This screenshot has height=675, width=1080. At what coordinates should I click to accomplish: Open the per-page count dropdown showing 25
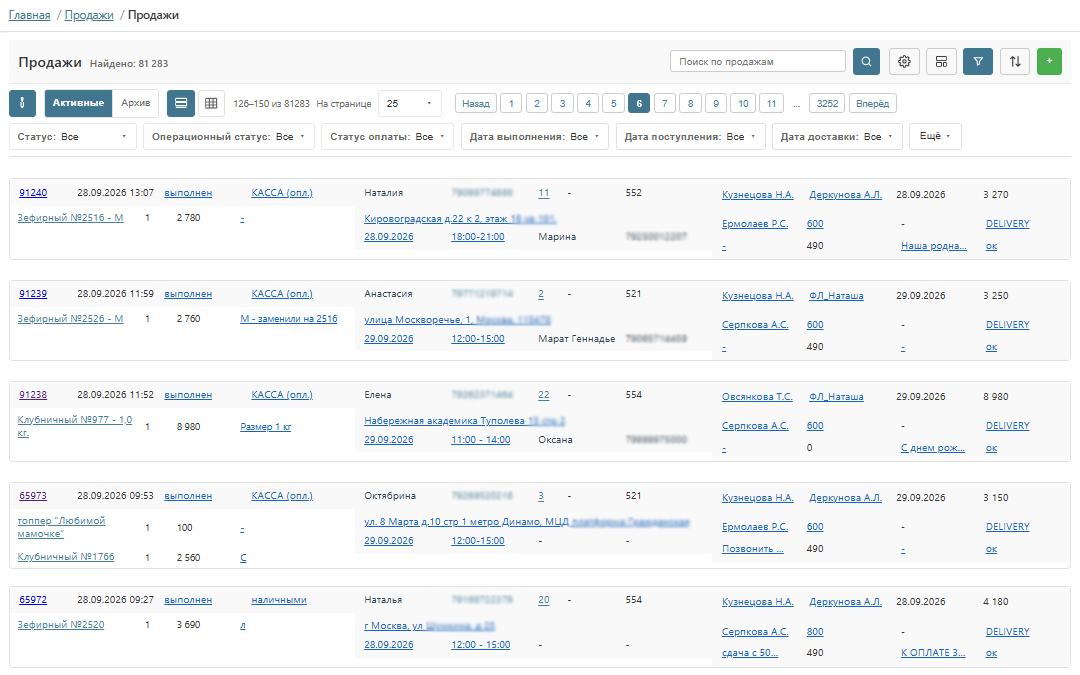(409, 103)
